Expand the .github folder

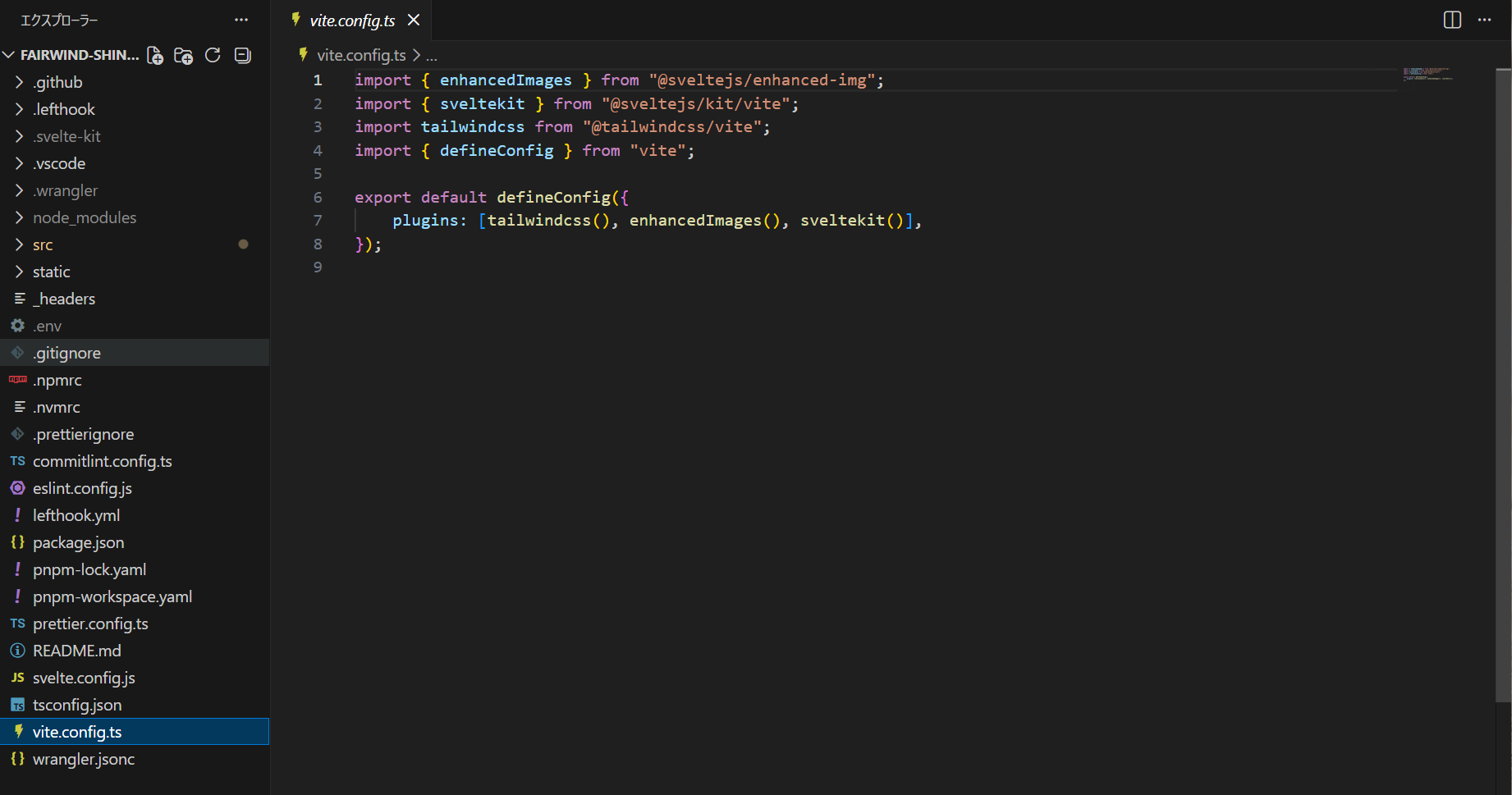point(57,82)
